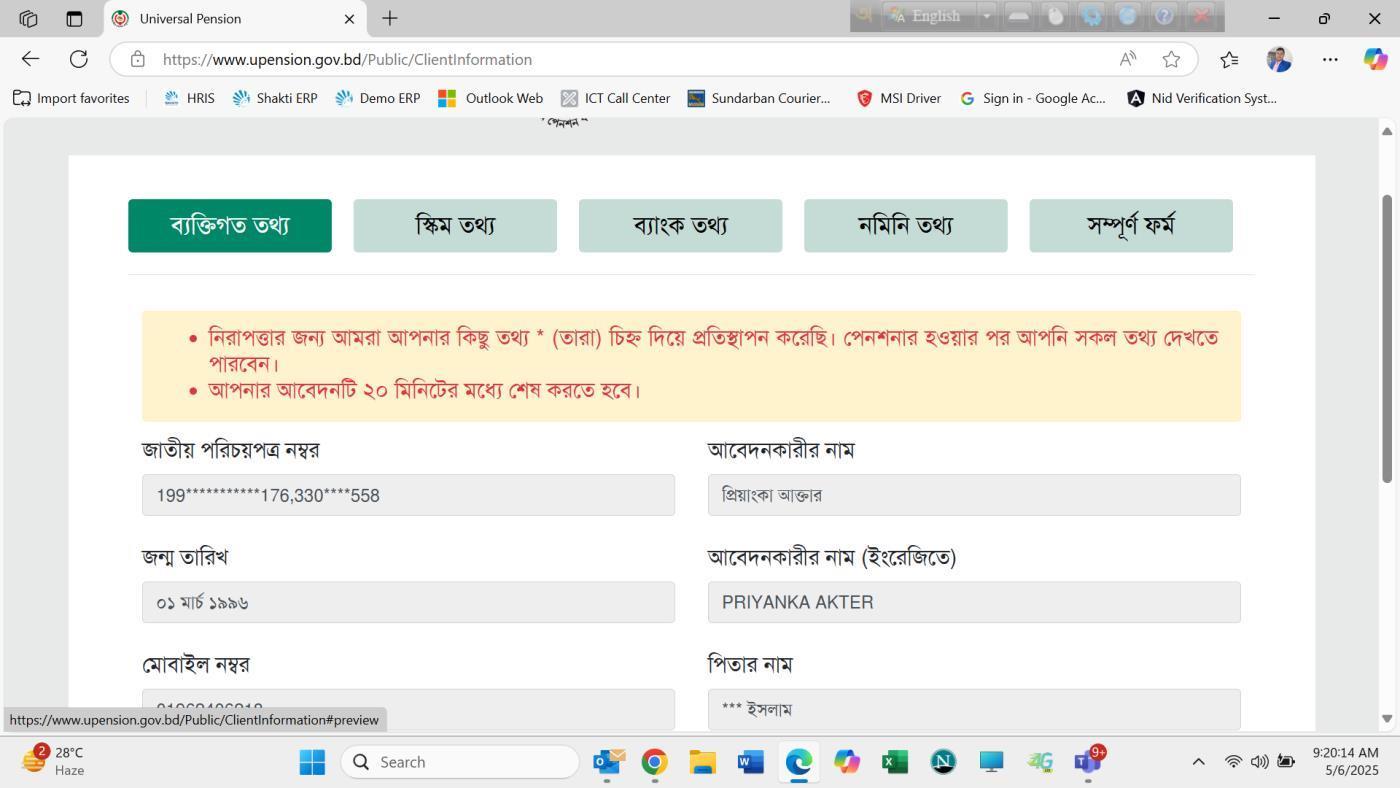Open the Copilot sidebar icon
The height and width of the screenshot is (788, 1400).
click(x=1376, y=59)
